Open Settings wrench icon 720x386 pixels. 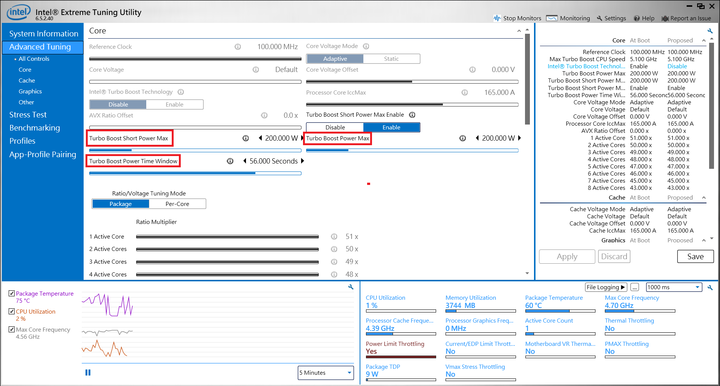coord(599,18)
